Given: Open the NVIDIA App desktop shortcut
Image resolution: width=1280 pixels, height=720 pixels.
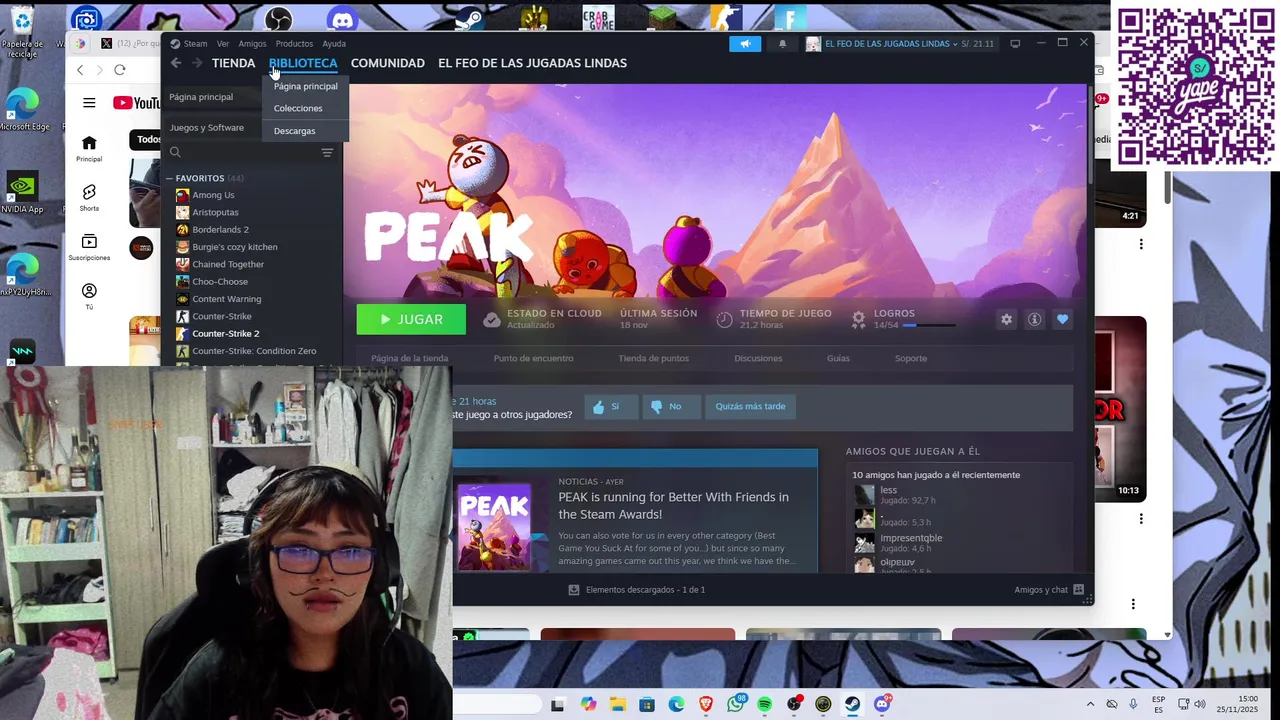Looking at the screenshot, I should click(22, 193).
